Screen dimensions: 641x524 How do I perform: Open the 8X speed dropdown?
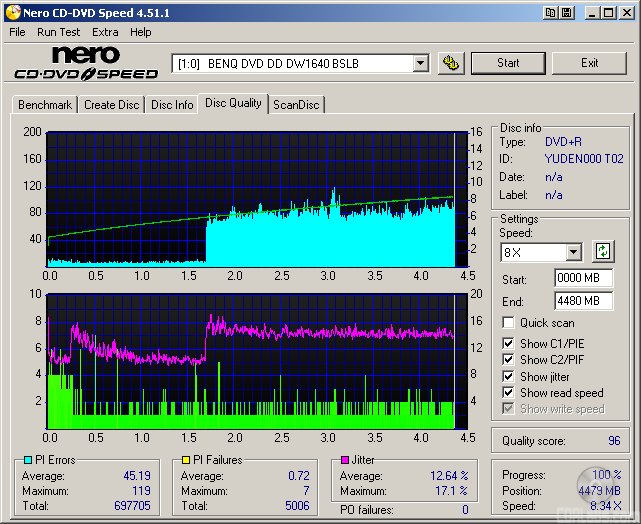[x=573, y=252]
